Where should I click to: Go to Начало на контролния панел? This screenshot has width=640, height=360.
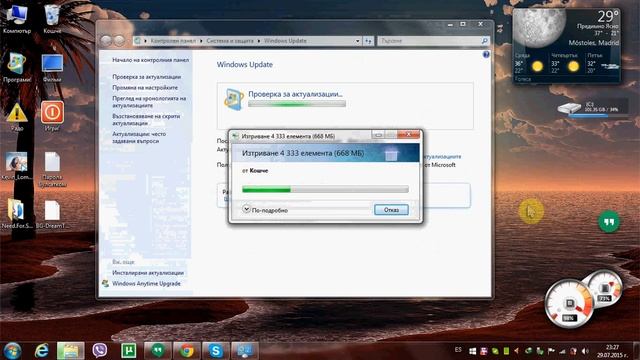point(151,60)
